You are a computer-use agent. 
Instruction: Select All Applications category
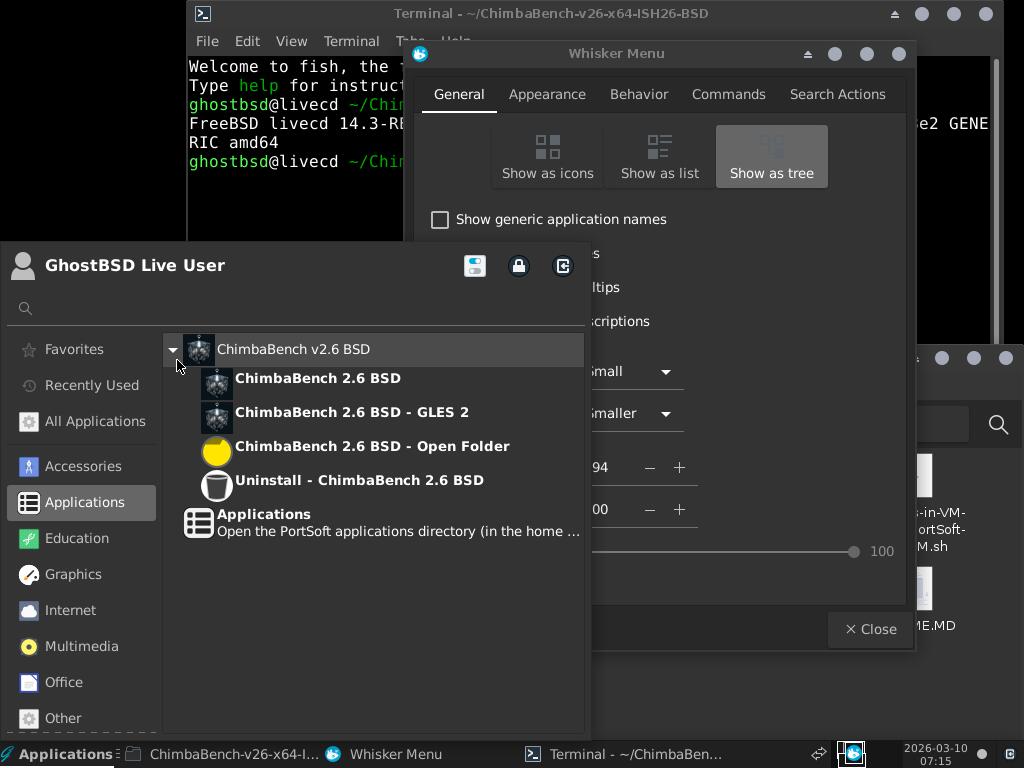tap(82, 421)
